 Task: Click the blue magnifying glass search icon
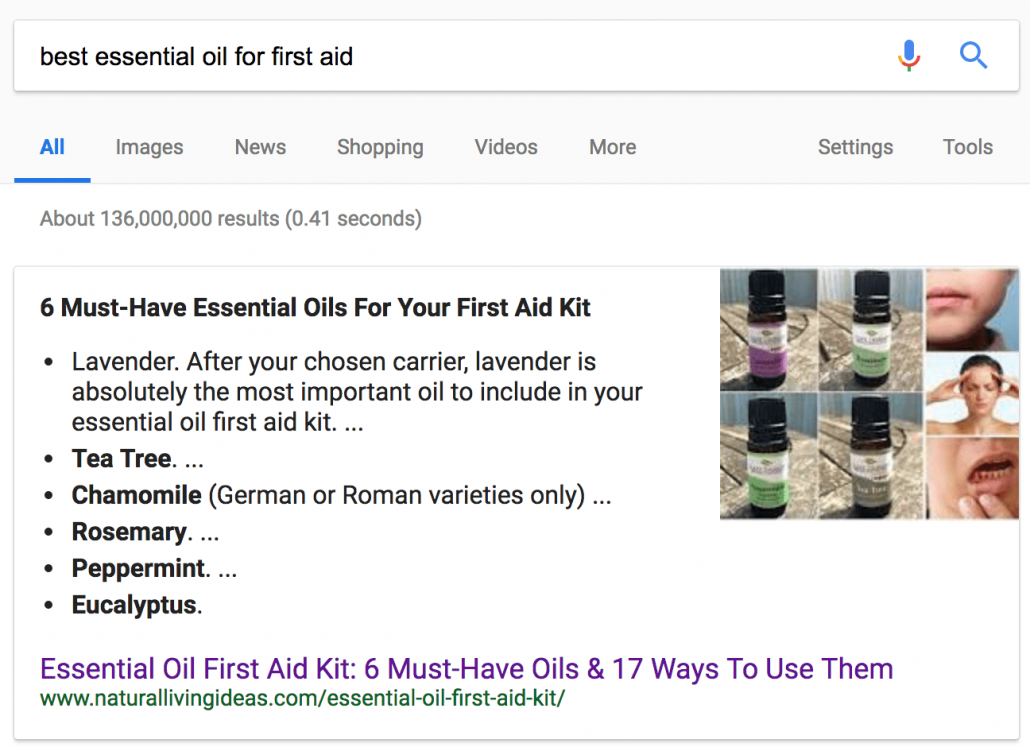tap(973, 56)
